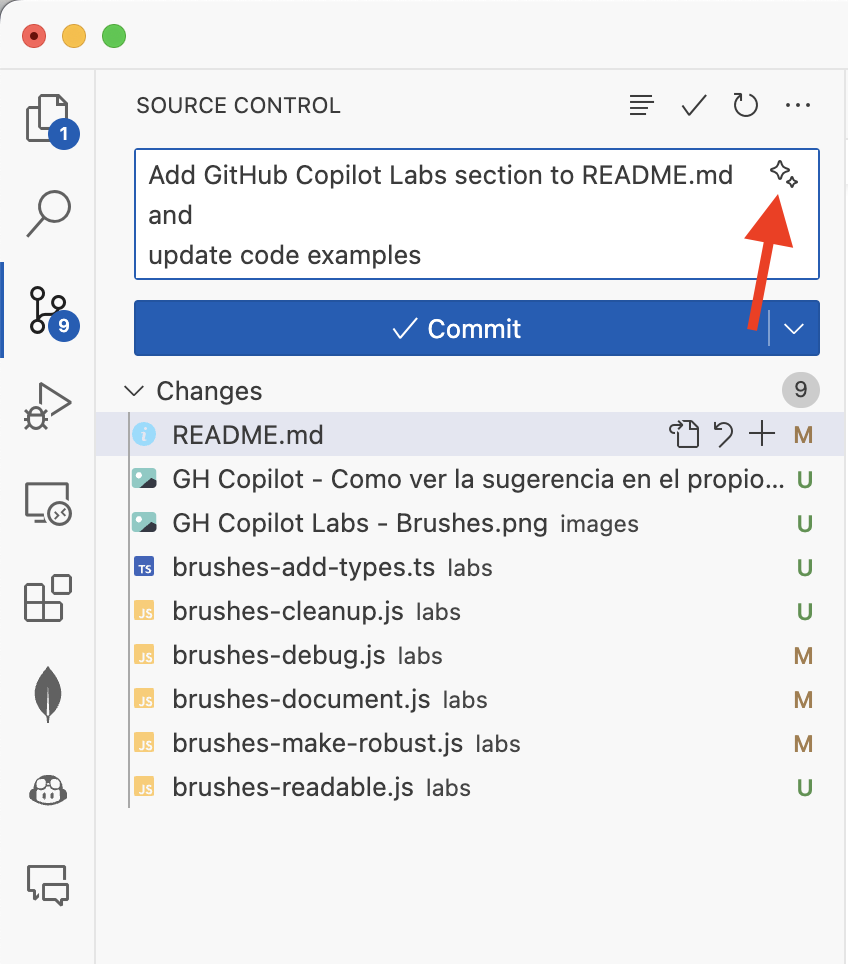Open the Source Control view icon
The height and width of the screenshot is (964, 848).
click(50, 311)
